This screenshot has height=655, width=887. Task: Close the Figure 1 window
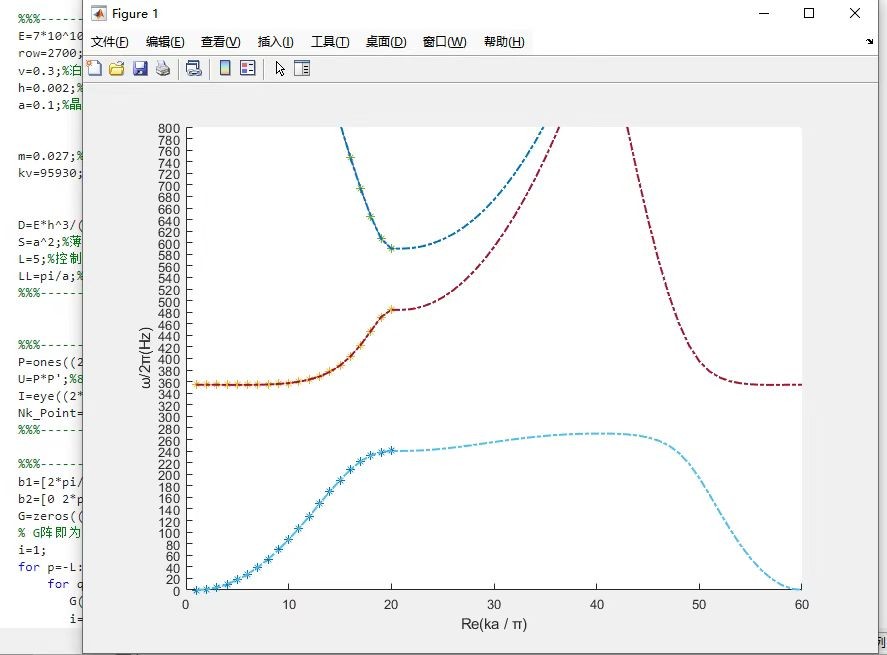point(855,13)
